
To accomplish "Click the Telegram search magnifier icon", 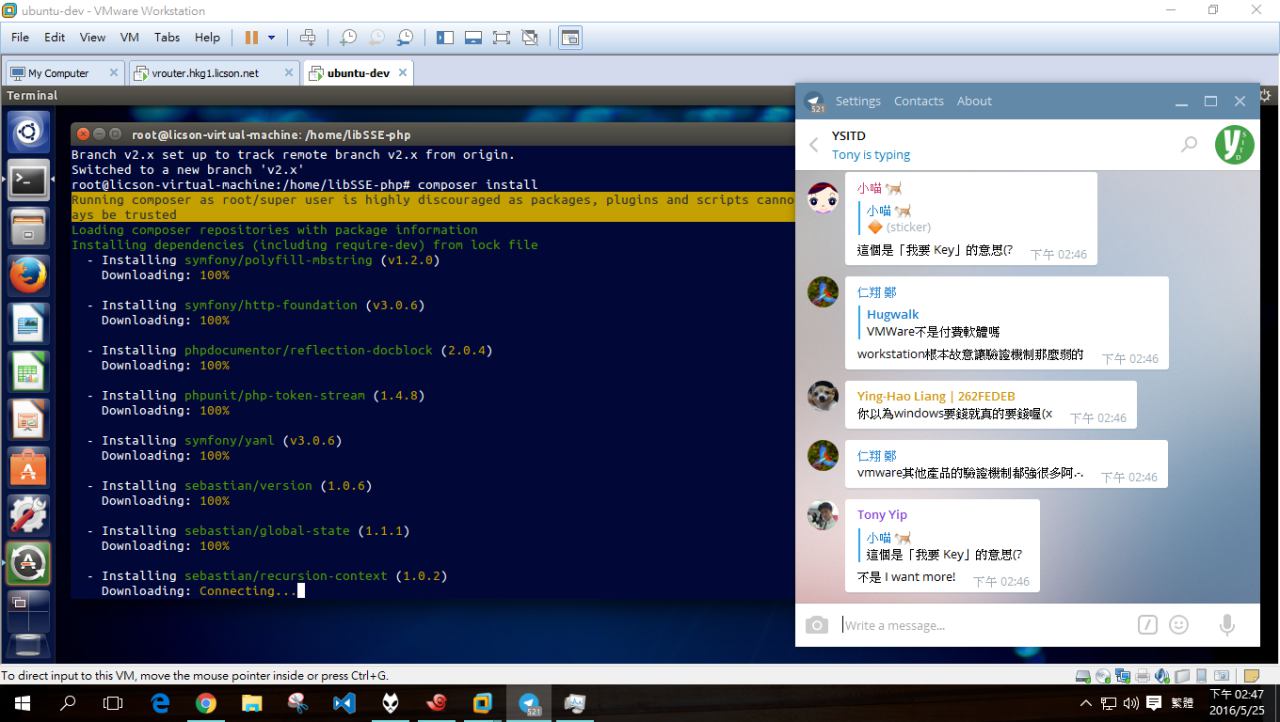I will click(x=1188, y=145).
